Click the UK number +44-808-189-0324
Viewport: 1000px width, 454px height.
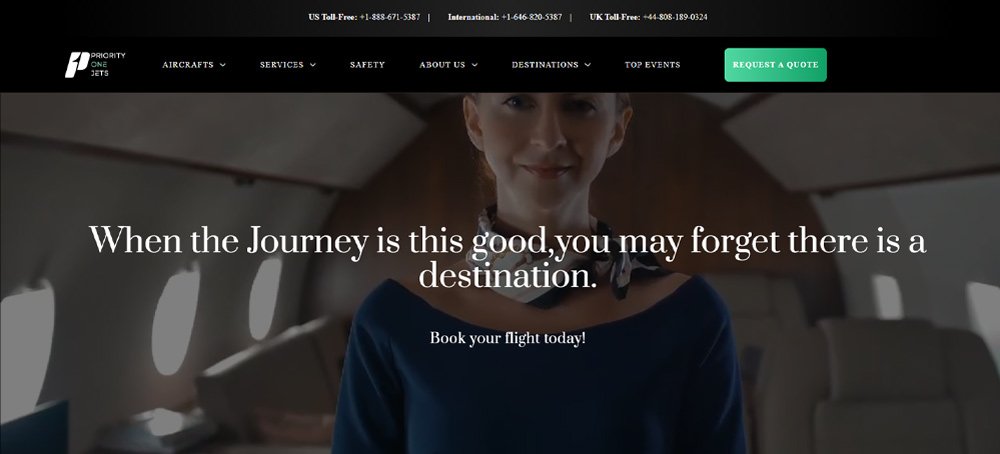[675, 17]
